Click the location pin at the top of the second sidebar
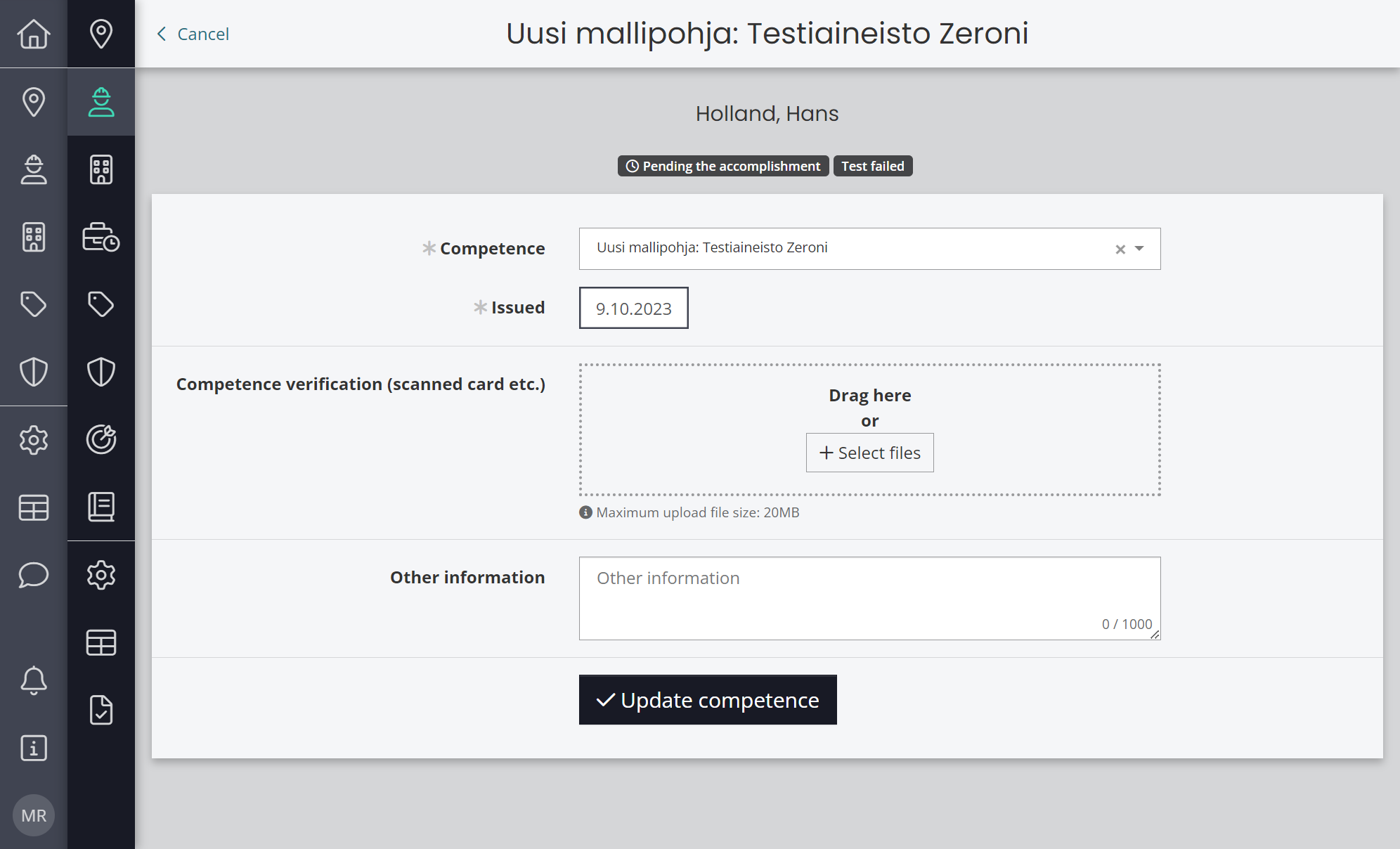 [x=101, y=34]
